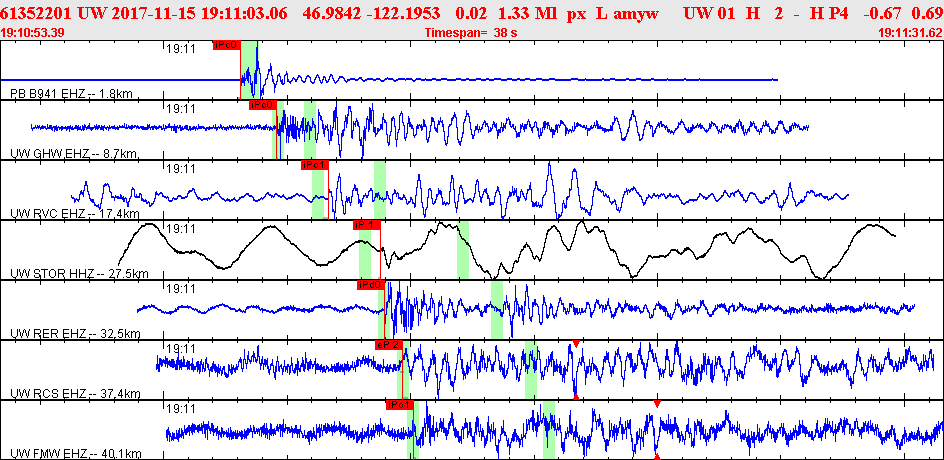The image size is (944, 460).
Task: Select the eP 2 pick flag on RCS trace
Action: coord(388,345)
